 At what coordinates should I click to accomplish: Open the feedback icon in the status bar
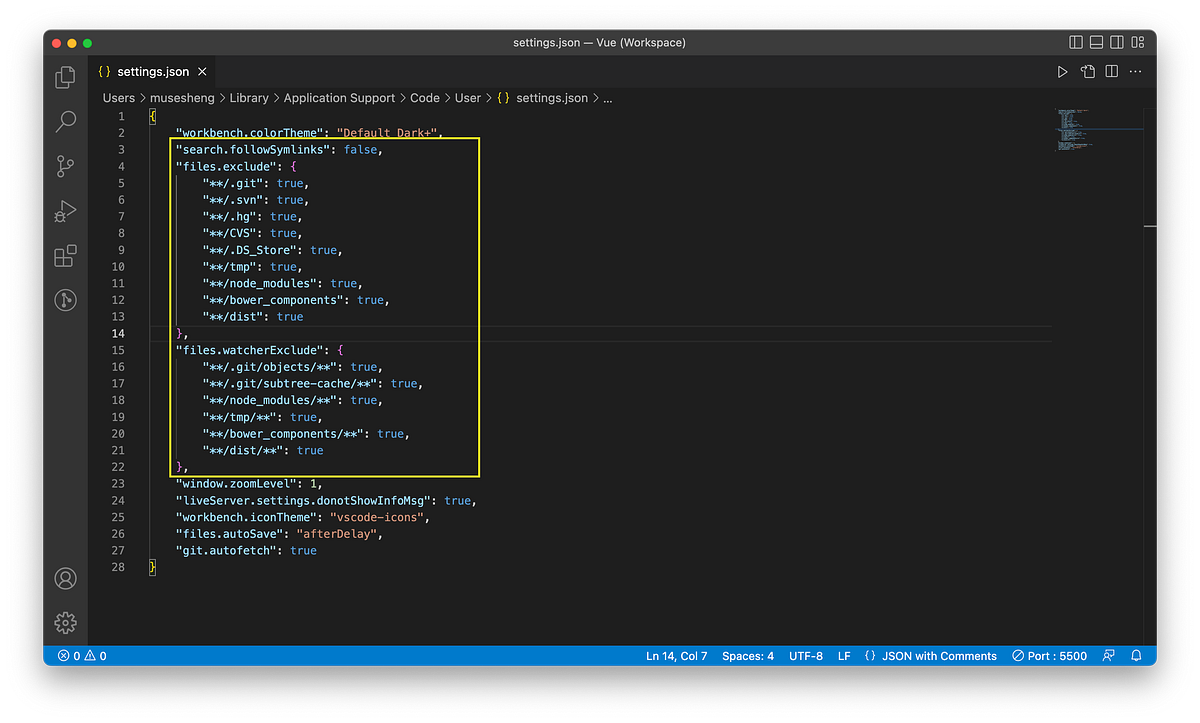click(1108, 655)
